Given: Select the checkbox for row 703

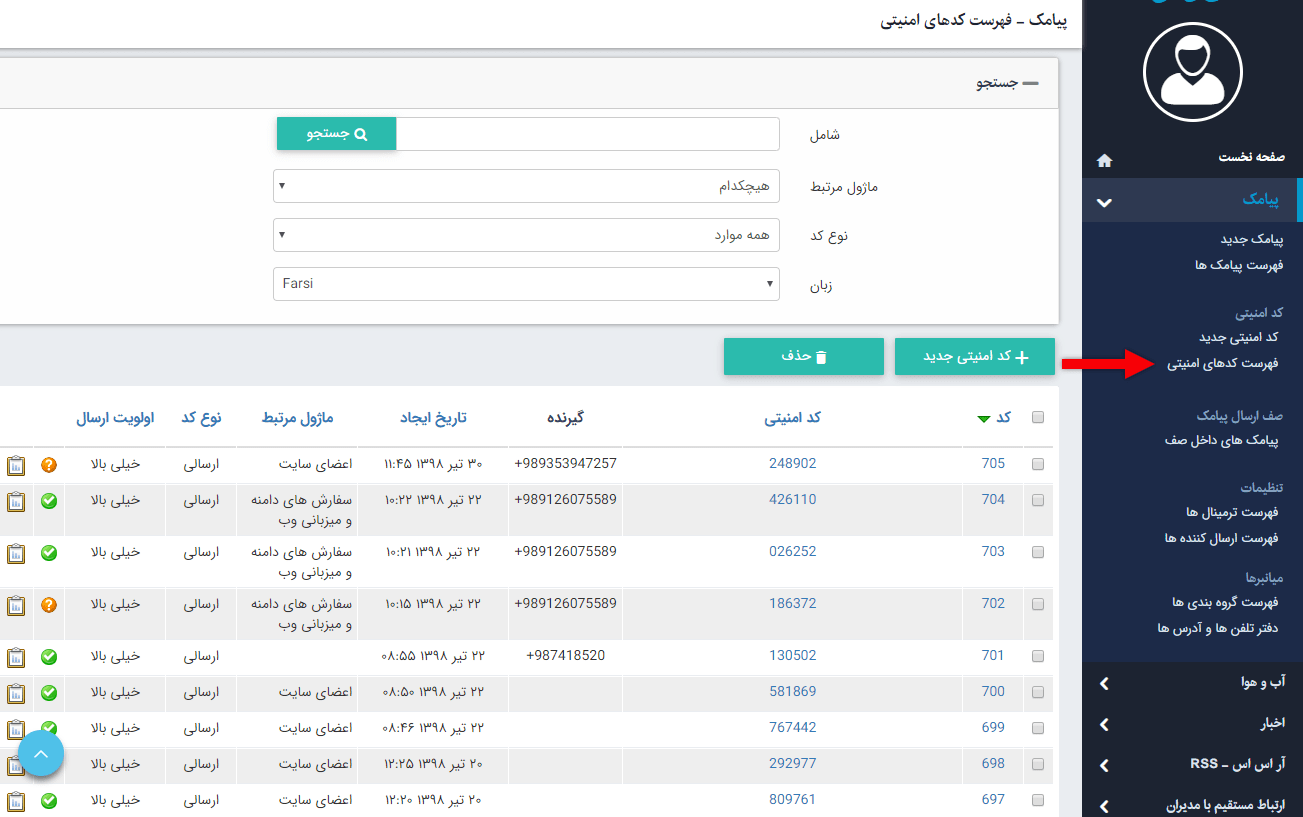Looking at the screenshot, I should (1037, 552).
